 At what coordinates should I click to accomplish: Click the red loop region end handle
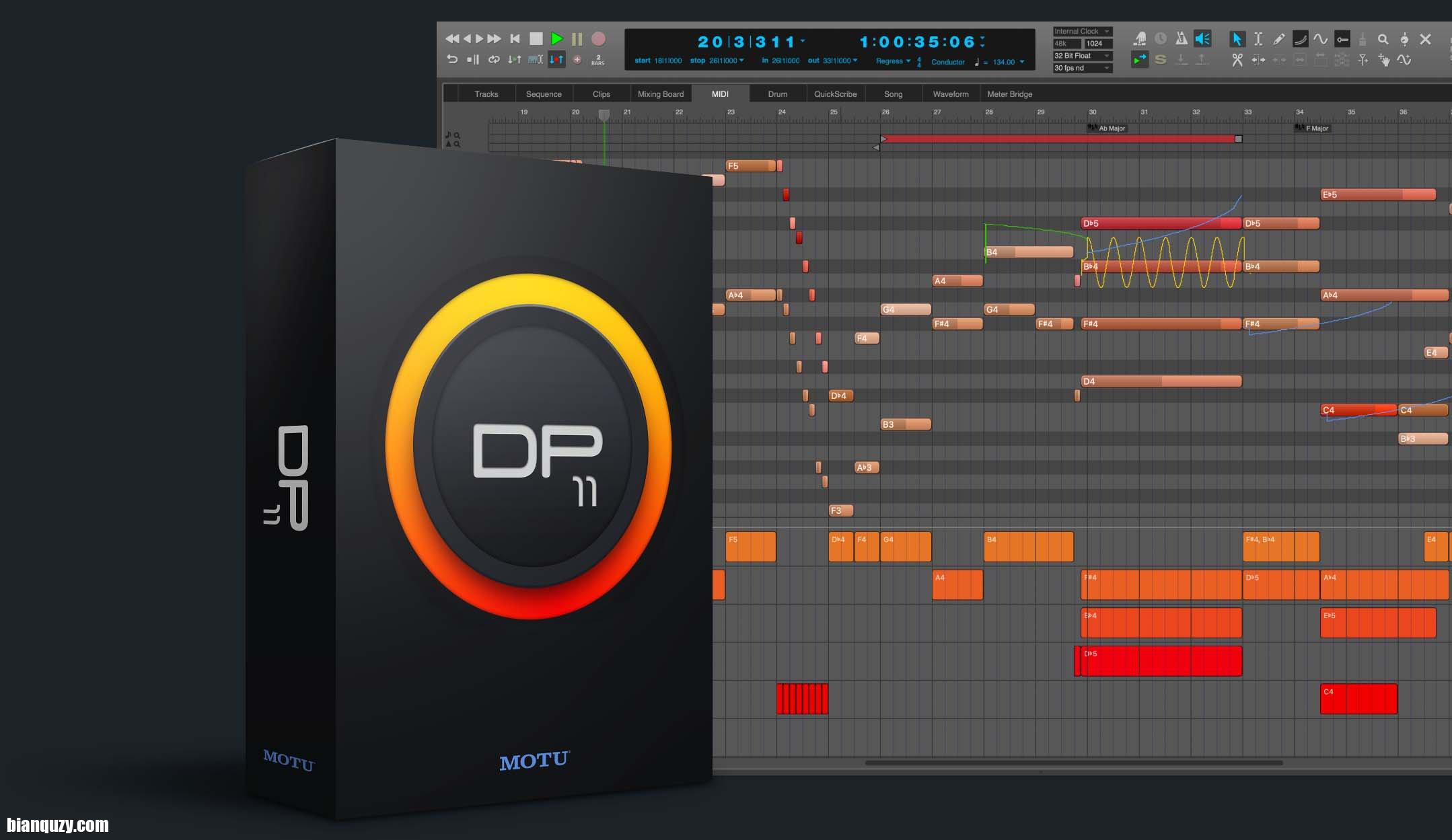pyautogui.click(x=1238, y=139)
